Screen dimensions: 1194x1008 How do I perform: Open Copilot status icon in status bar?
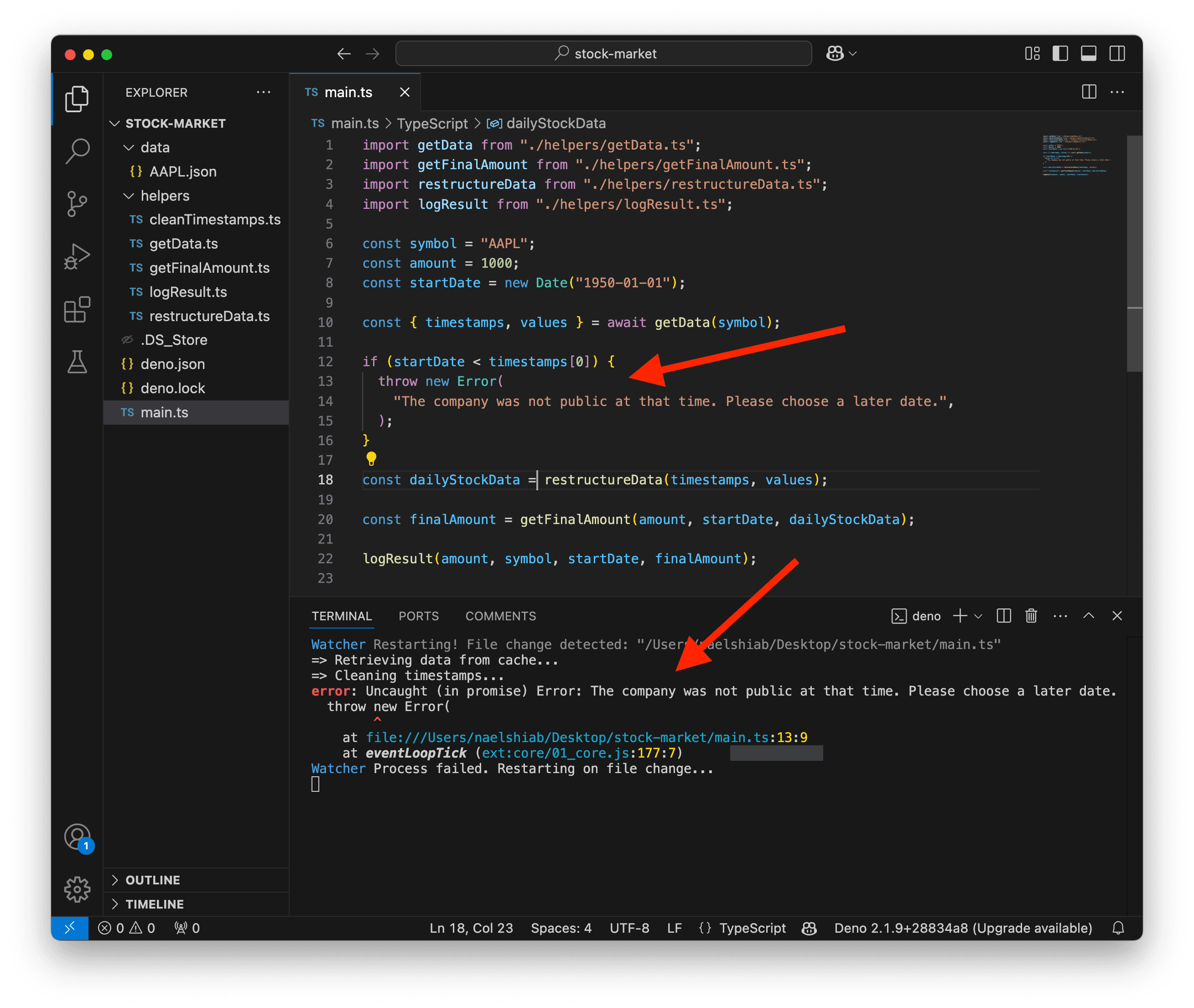[809, 928]
